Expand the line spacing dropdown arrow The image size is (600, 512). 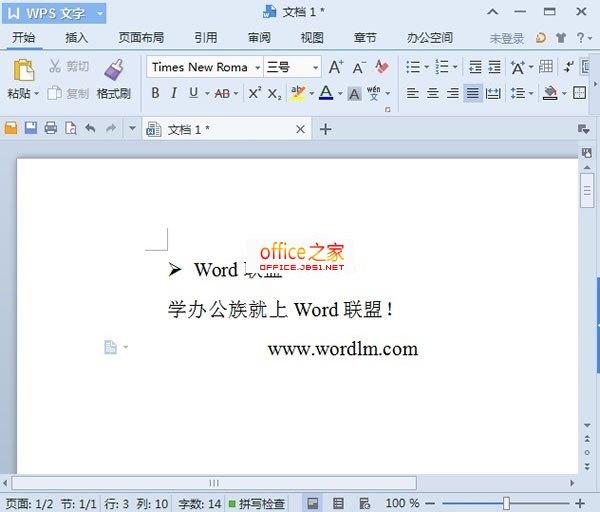531,93
